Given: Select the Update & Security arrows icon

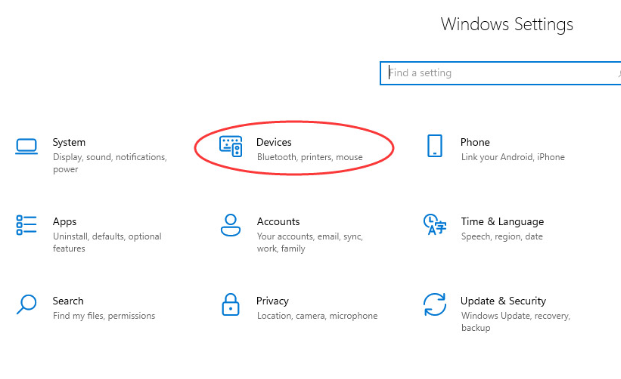Looking at the screenshot, I should [434, 304].
